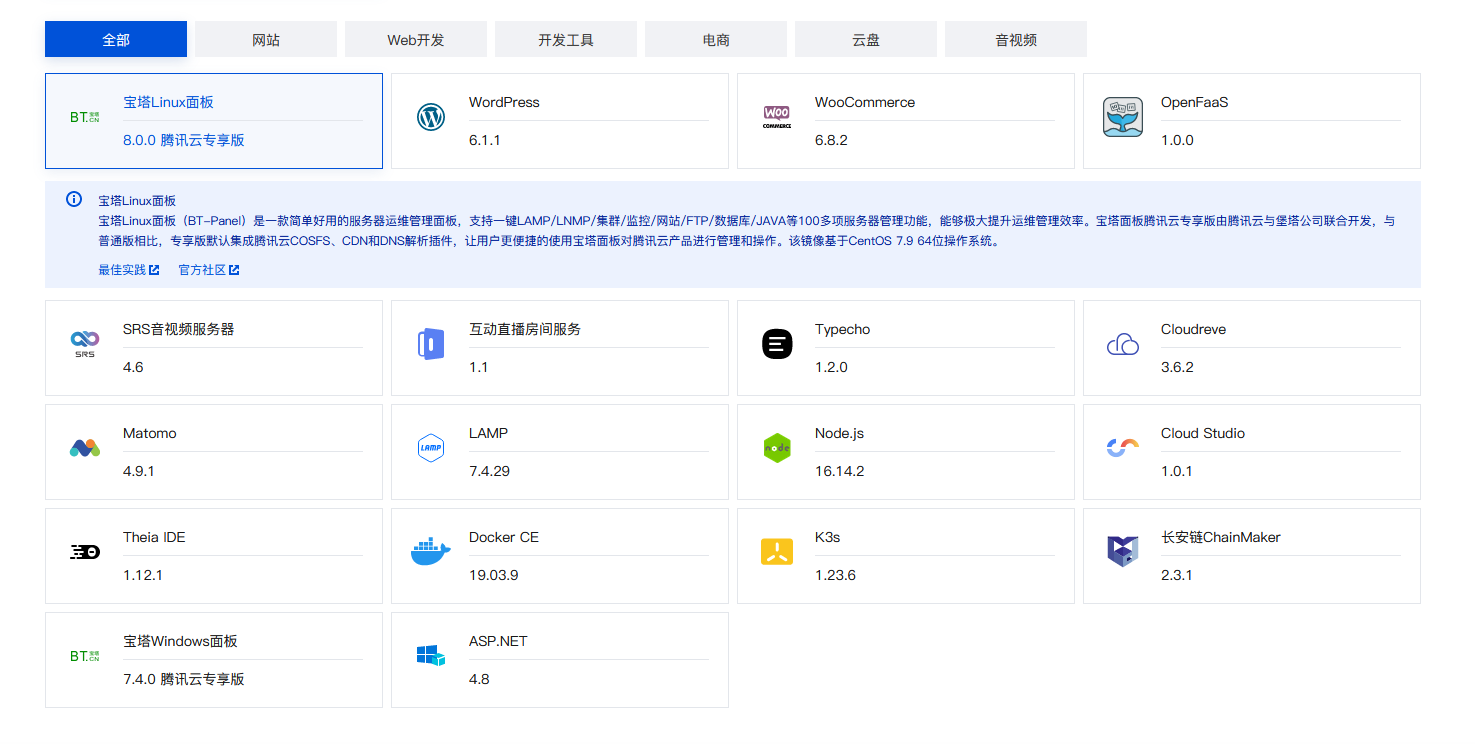Click the ASP.NET Windows logo icon
Screen dimensions: 1475x744
click(x=430, y=656)
